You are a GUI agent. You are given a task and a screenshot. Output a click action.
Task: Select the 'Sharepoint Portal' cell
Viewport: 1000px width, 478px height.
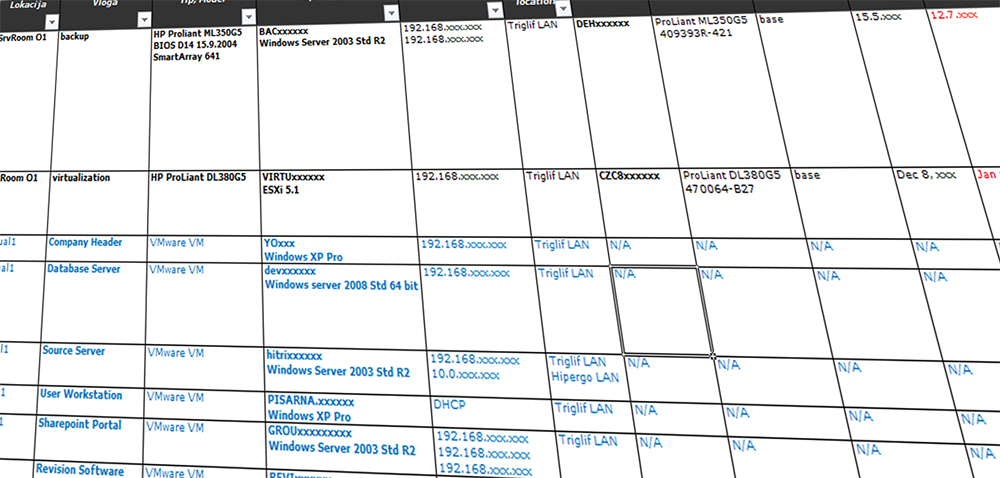click(x=84, y=433)
